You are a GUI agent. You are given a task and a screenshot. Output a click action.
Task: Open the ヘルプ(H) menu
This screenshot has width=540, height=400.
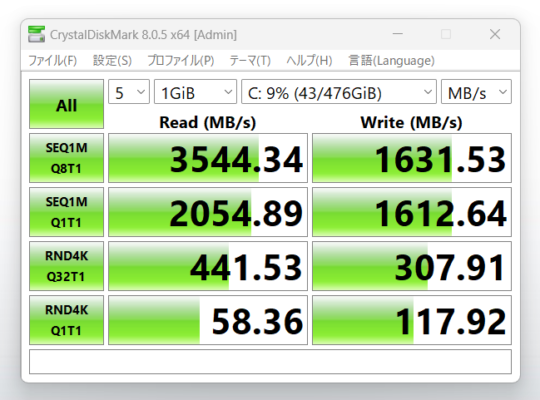(309, 61)
